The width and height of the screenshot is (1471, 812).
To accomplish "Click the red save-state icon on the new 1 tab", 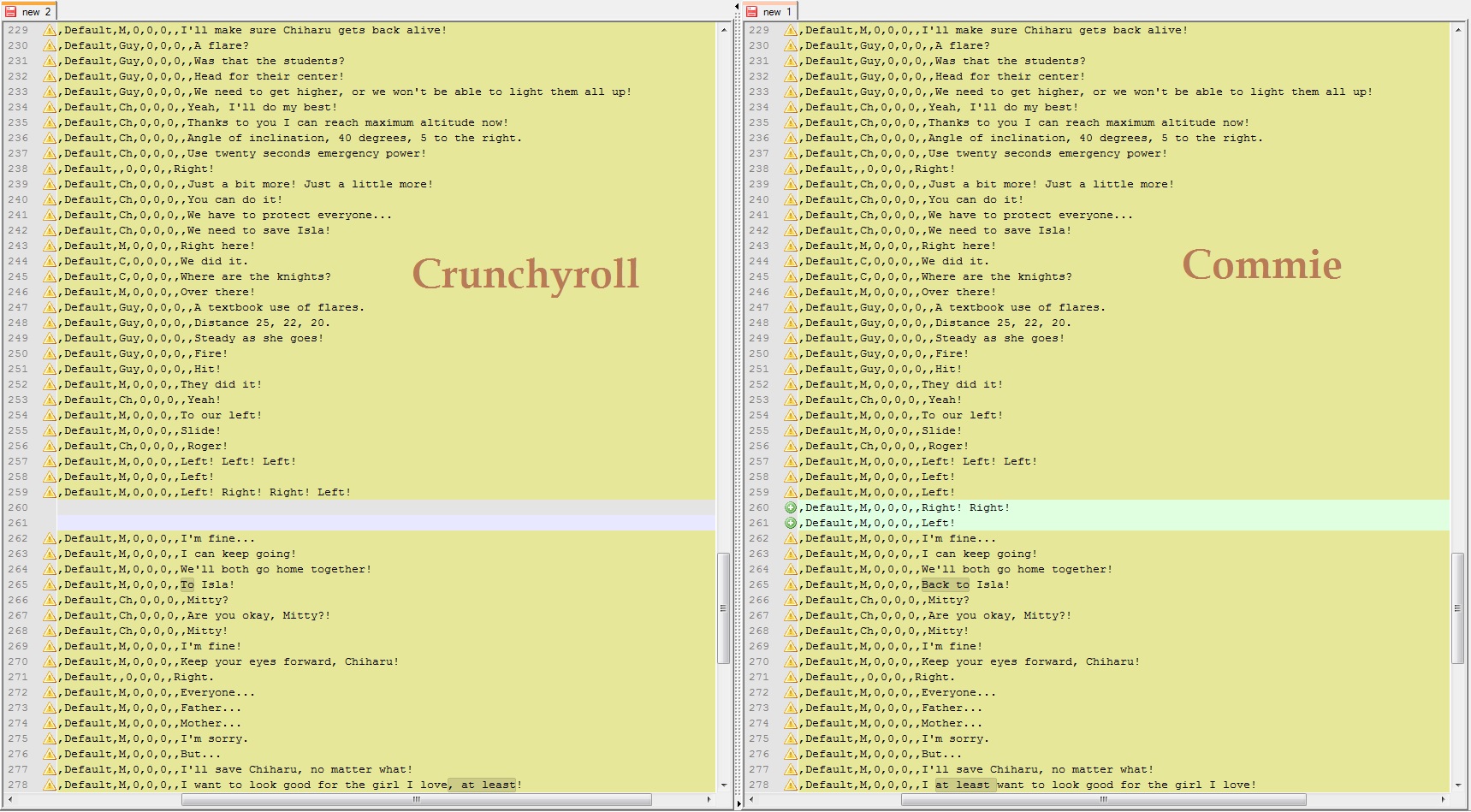I will [x=752, y=11].
